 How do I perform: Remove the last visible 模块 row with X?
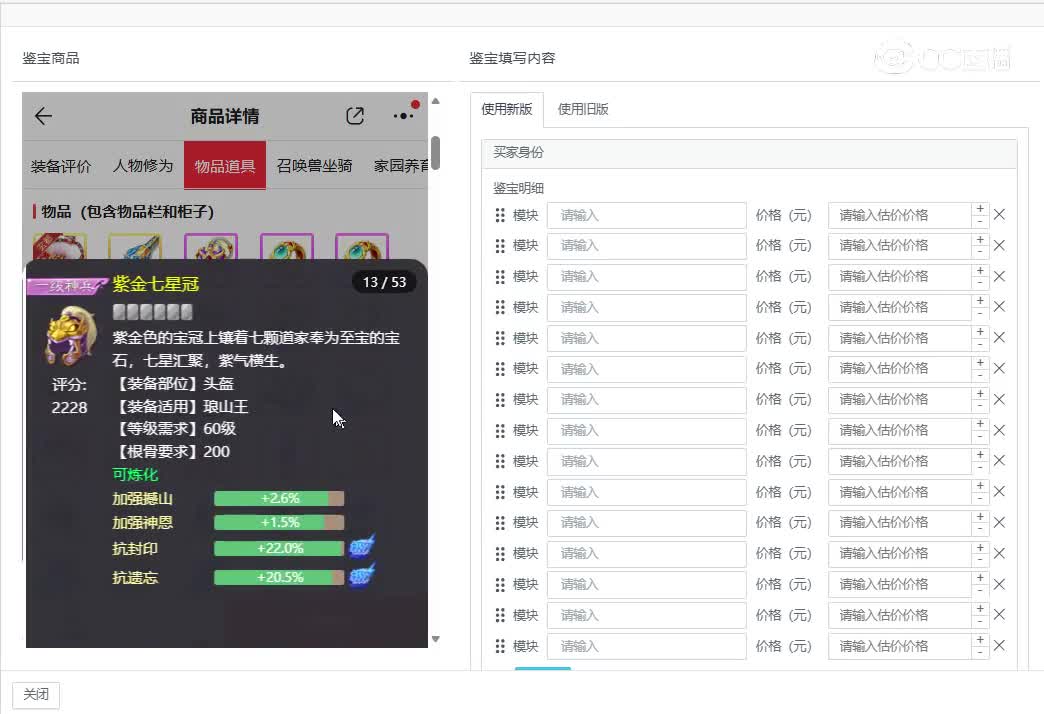click(999, 645)
